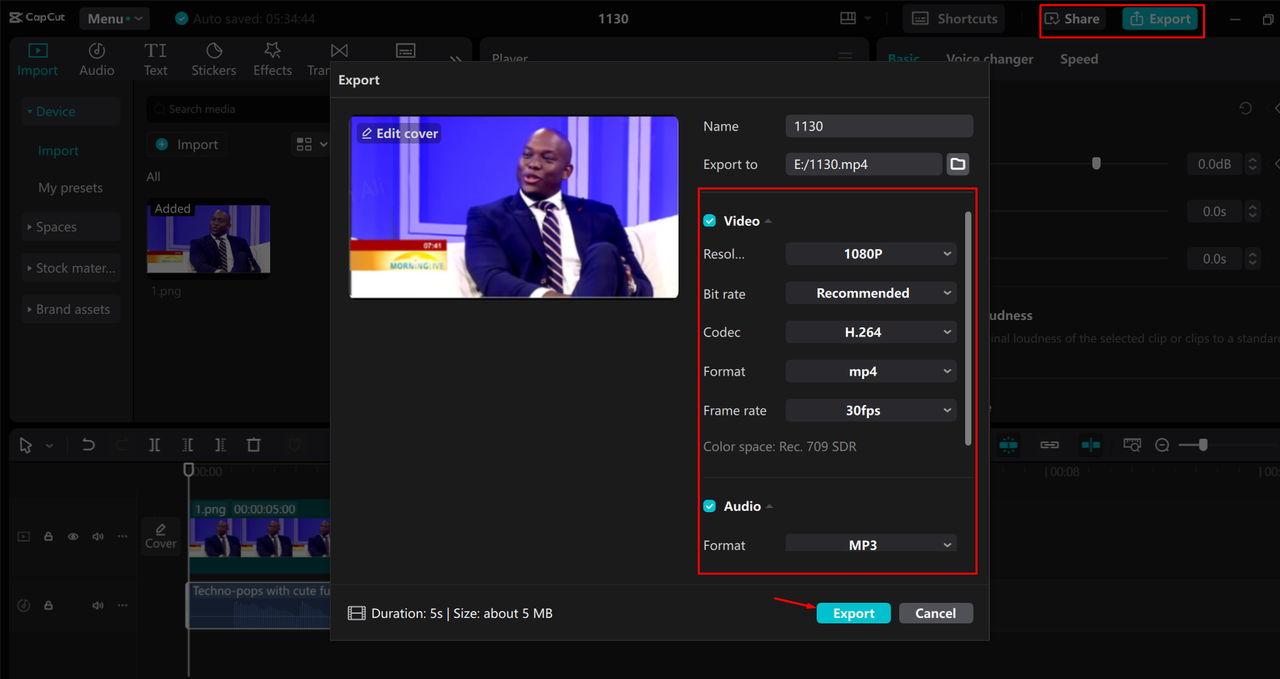The image size is (1280, 679).
Task: Mute the video track speaker icon
Action: click(x=98, y=537)
